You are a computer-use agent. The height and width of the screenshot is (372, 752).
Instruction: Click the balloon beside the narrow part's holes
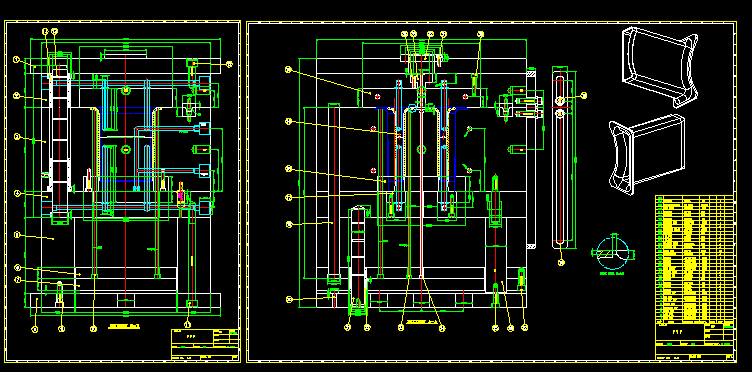point(584,96)
